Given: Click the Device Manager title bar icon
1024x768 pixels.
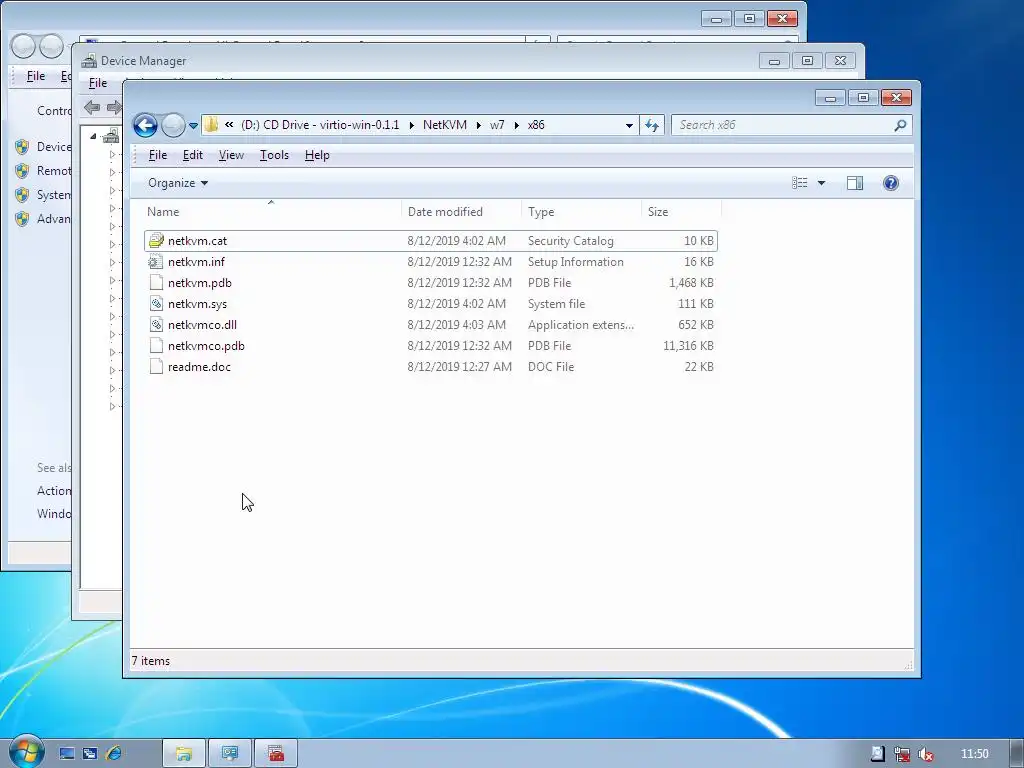Looking at the screenshot, I should (89, 61).
